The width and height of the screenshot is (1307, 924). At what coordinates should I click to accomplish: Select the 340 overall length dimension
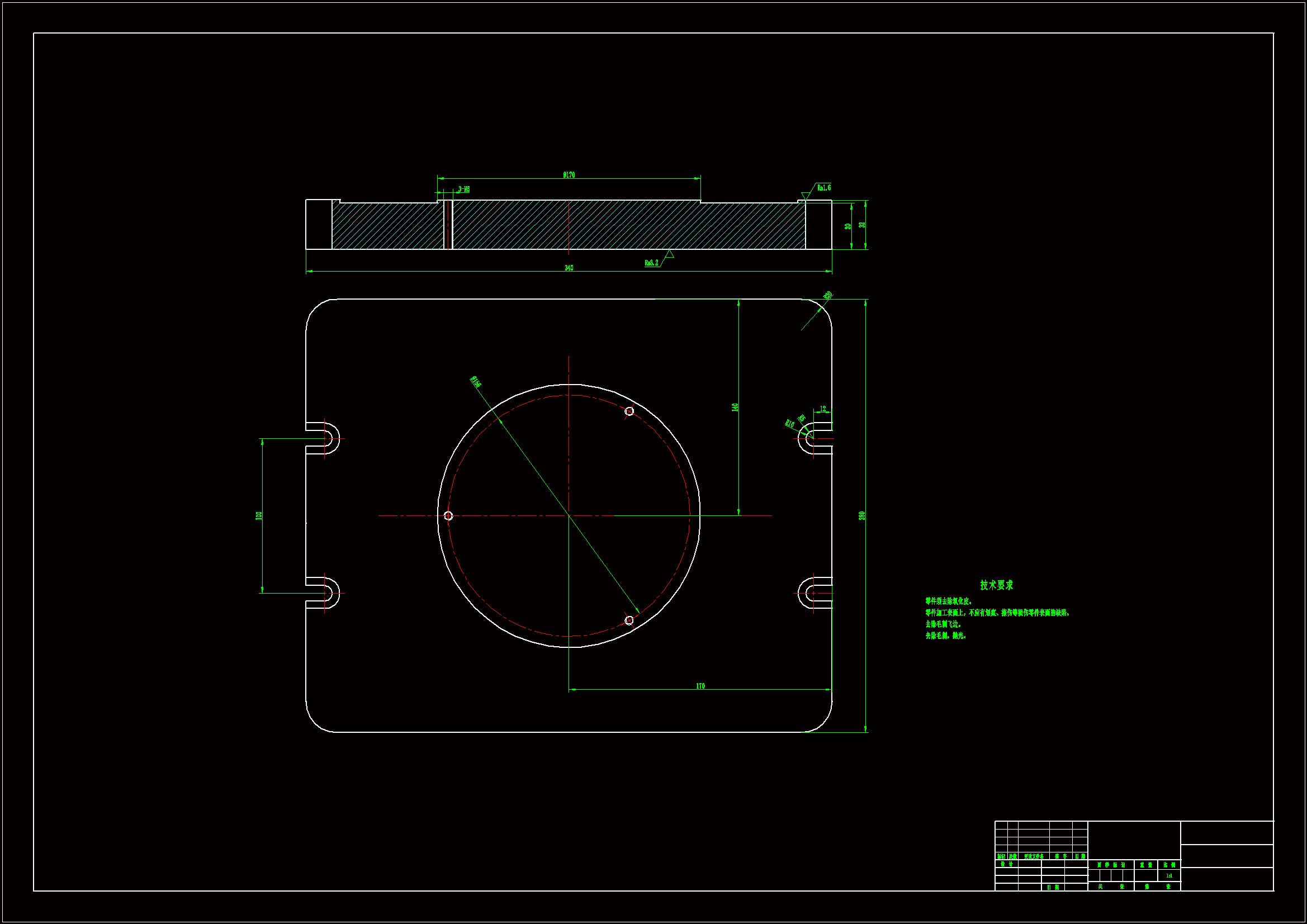point(569,268)
